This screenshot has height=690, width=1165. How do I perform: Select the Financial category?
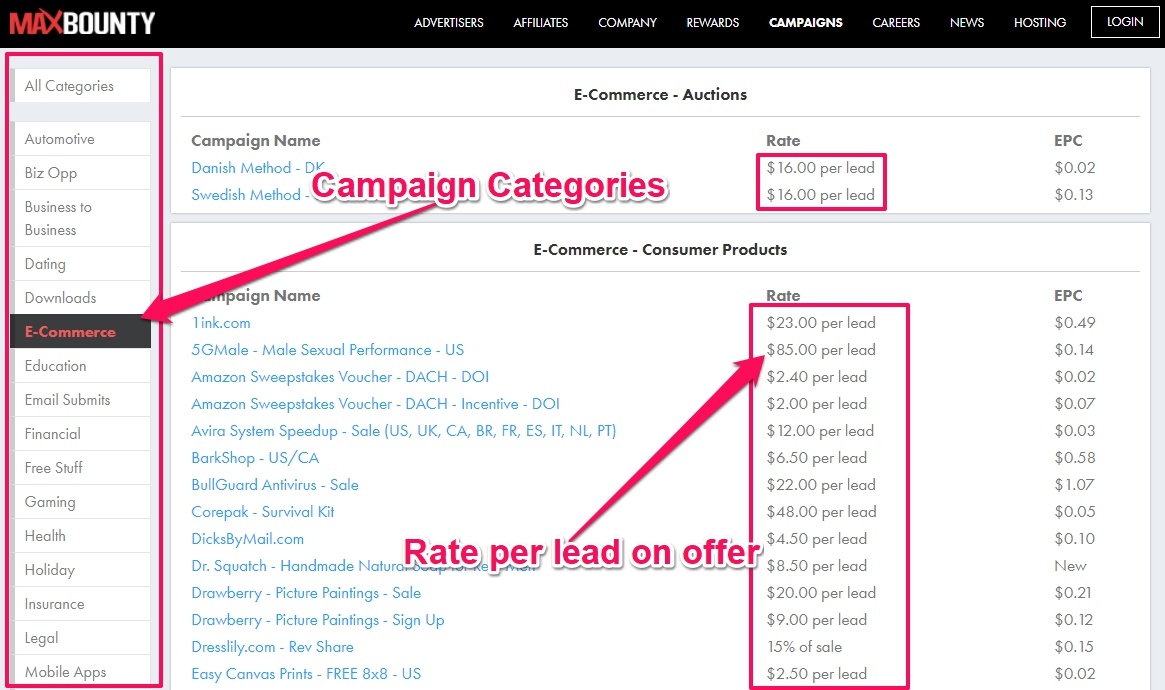82,434
